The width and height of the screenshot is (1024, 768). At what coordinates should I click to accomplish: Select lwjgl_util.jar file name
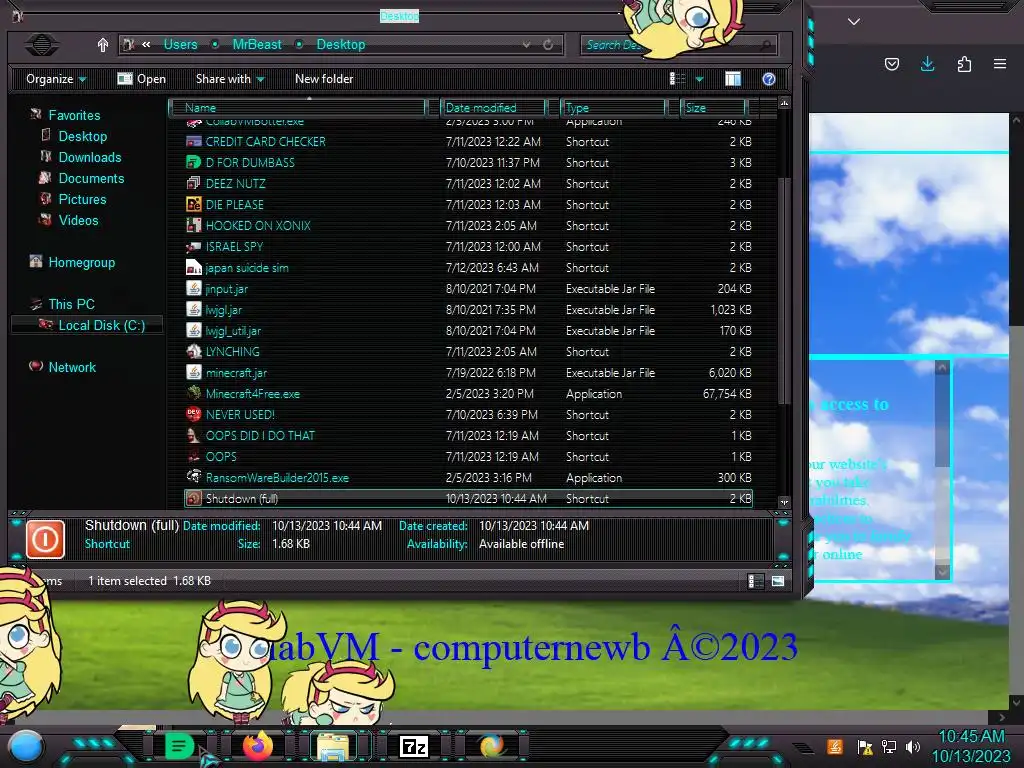(233, 330)
